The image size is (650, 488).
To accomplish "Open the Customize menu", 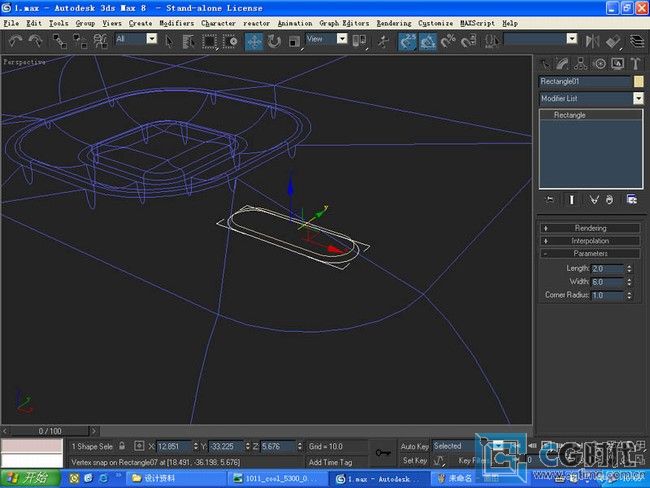I will (x=435, y=23).
